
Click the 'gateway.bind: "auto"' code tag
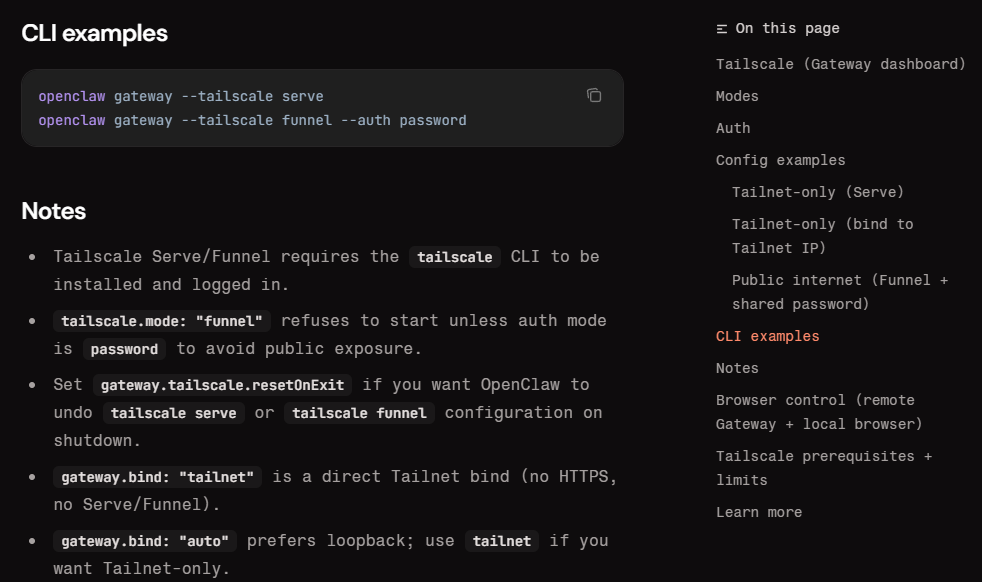(145, 541)
